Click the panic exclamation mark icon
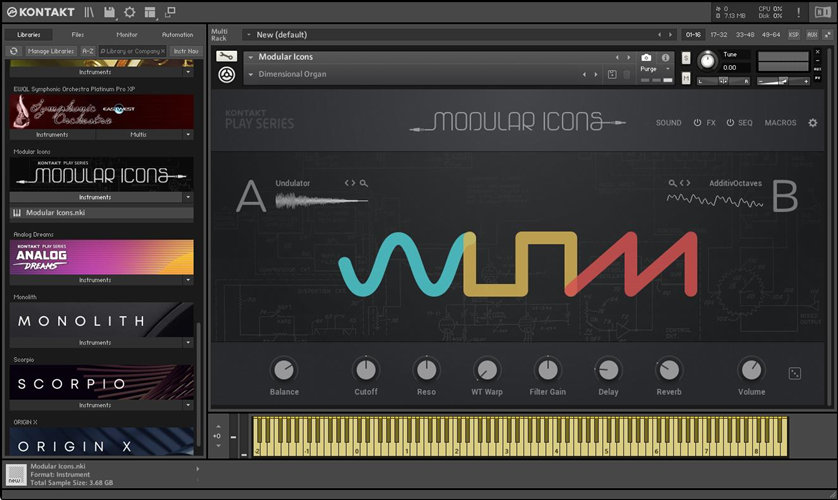 click(x=798, y=12)
